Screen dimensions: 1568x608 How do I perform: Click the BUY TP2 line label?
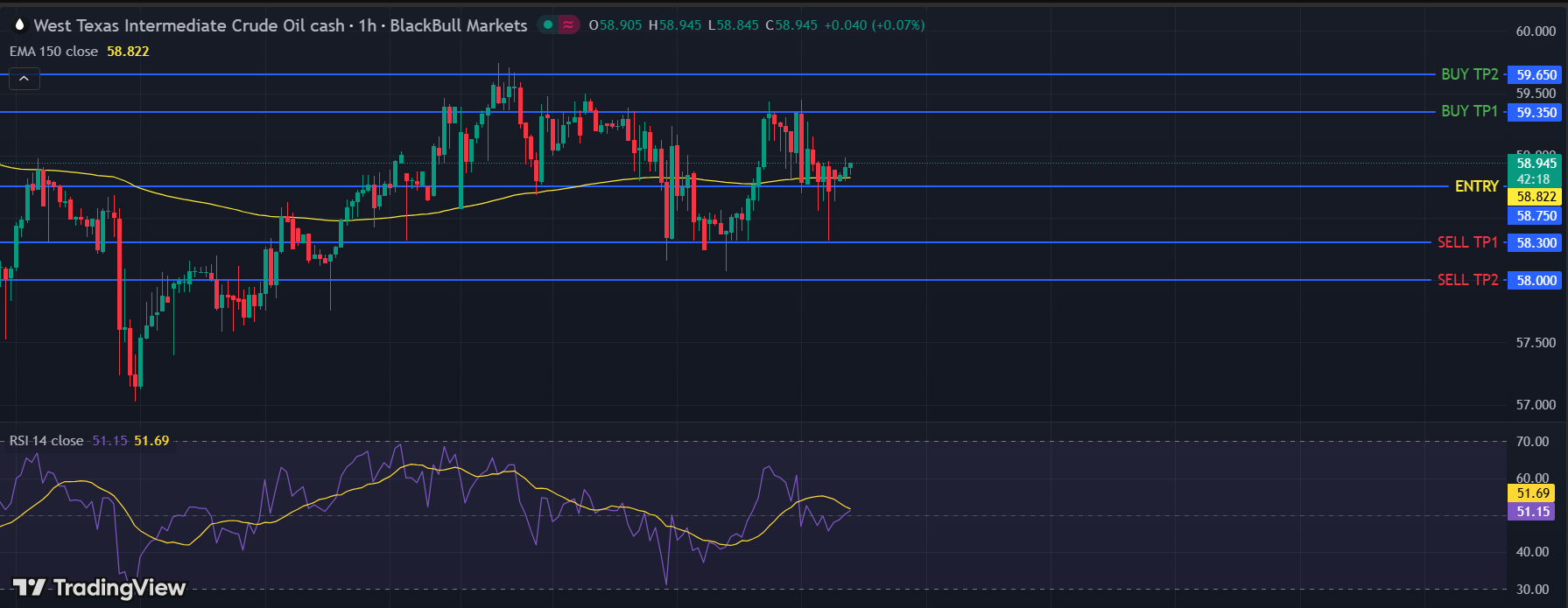click(x=1469, y=74)
